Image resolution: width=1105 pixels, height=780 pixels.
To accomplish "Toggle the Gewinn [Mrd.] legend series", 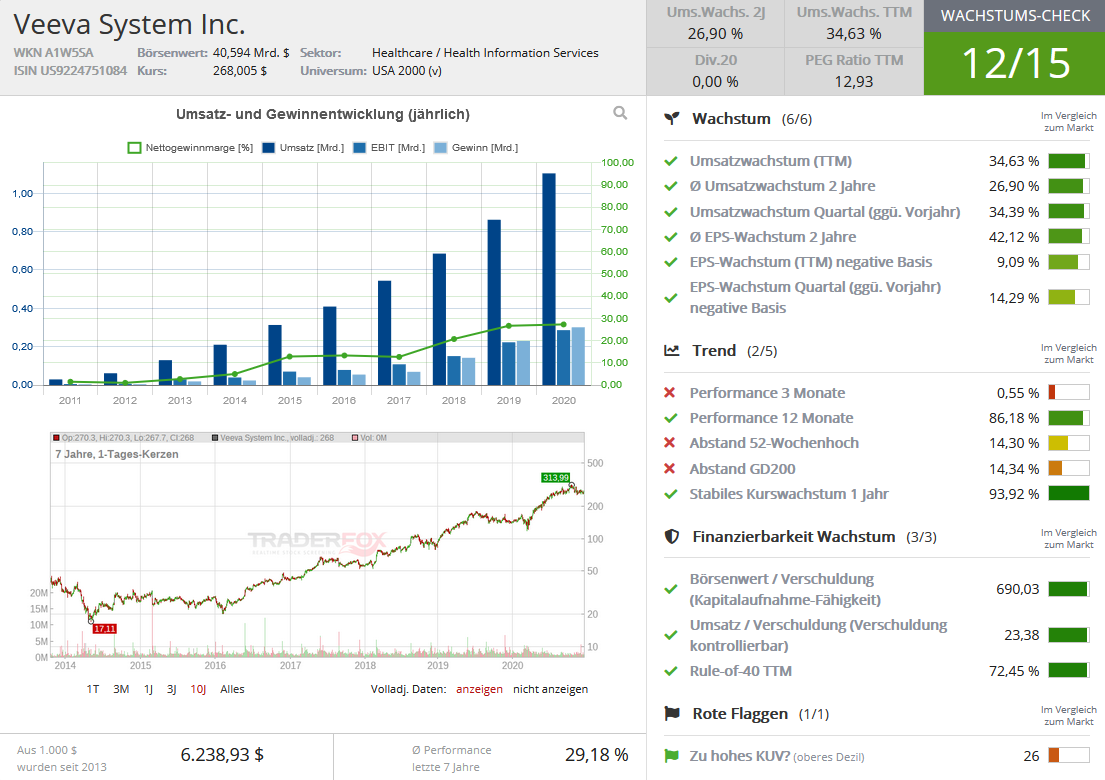I will coord(476,148).
